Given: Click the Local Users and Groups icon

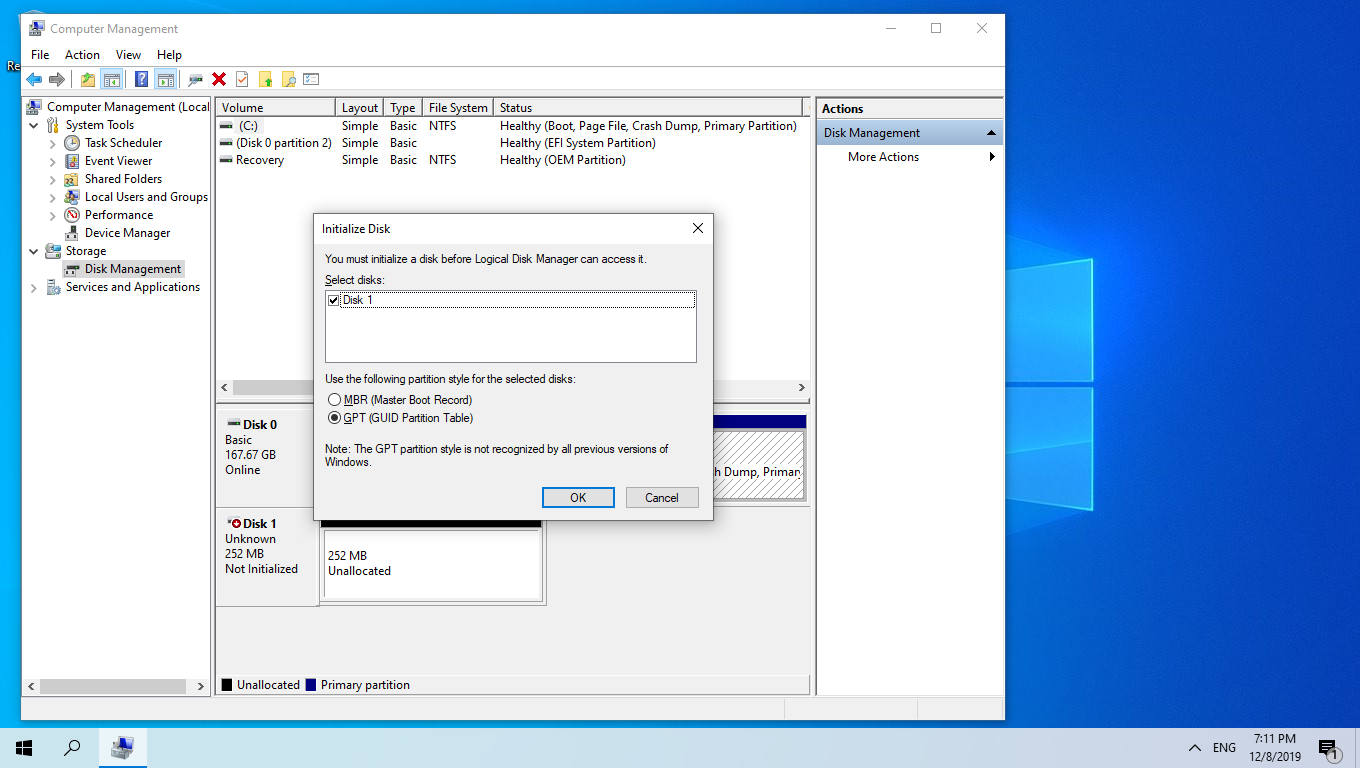Looking at the screenshot, I should coord(72,197).
